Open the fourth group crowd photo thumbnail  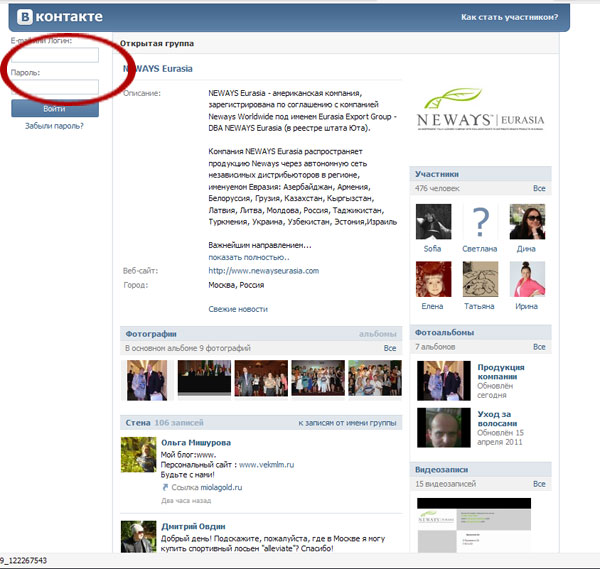318,378
